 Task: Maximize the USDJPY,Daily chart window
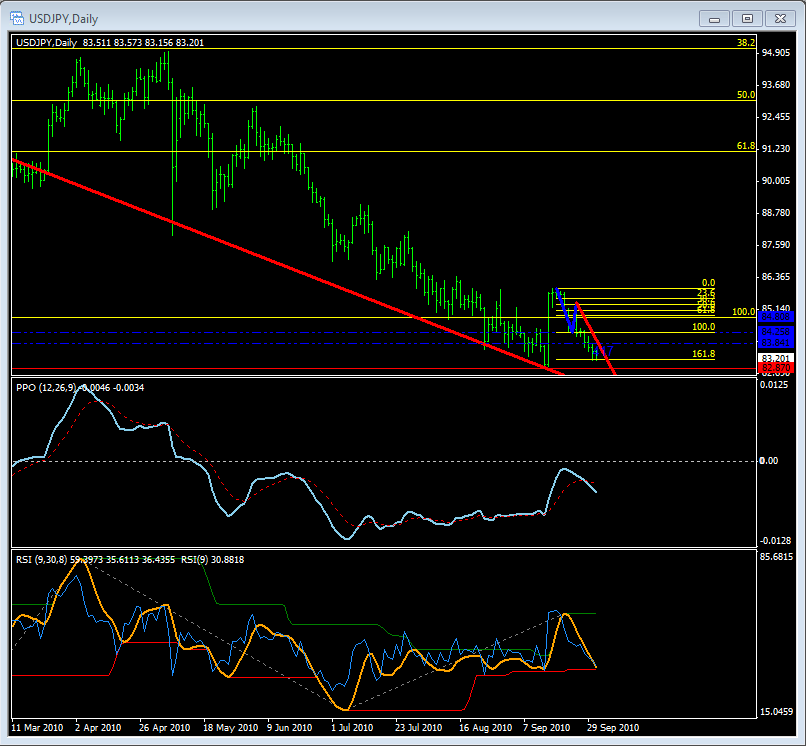pyautogui.click(x=746, y=17)
